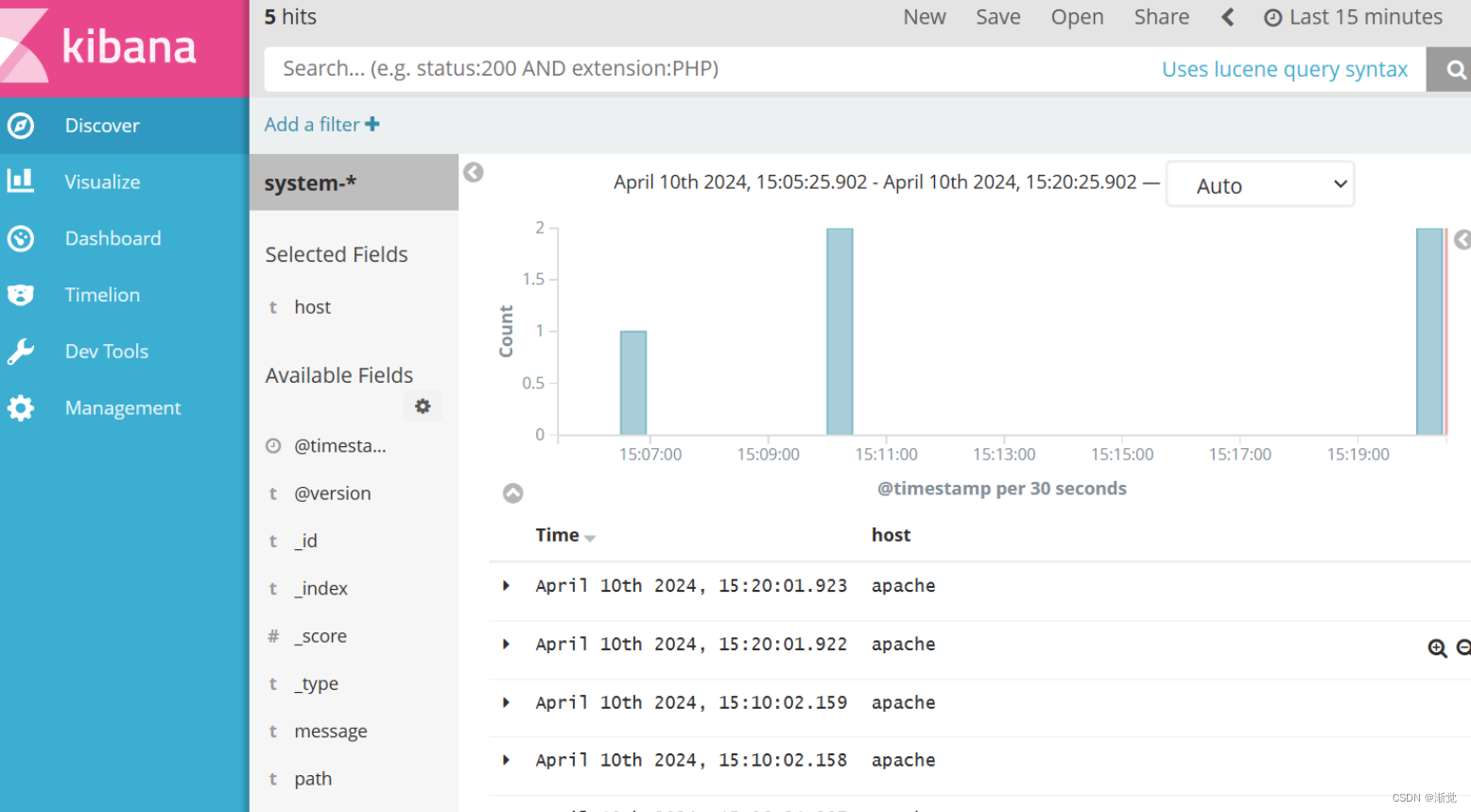Screen dimensions: 1471x812
Task: Open Management from the sidebar
Action: tap(124, 408)
